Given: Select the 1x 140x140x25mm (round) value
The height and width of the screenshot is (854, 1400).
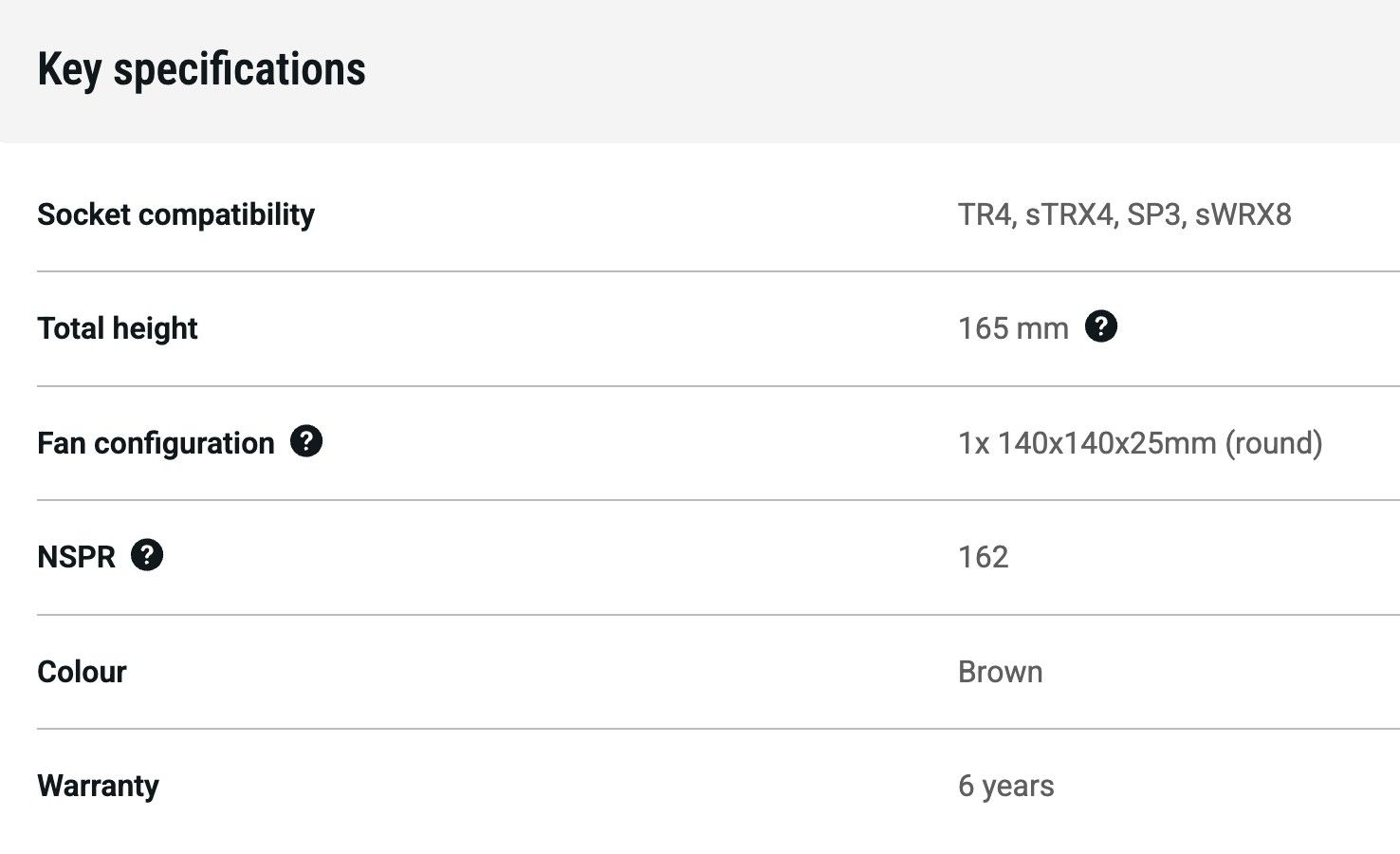Looking at the screenshot, I should click(x=1140, y=443).
